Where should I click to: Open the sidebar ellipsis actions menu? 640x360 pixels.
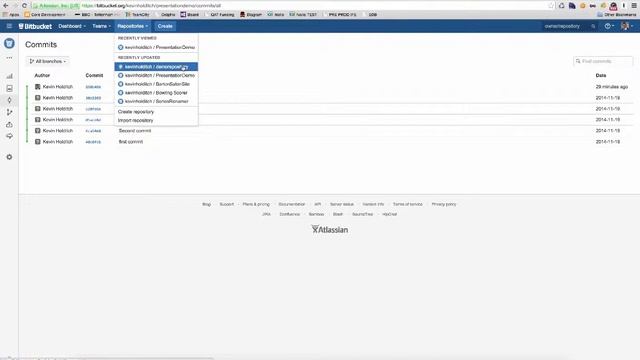[9, 58]
